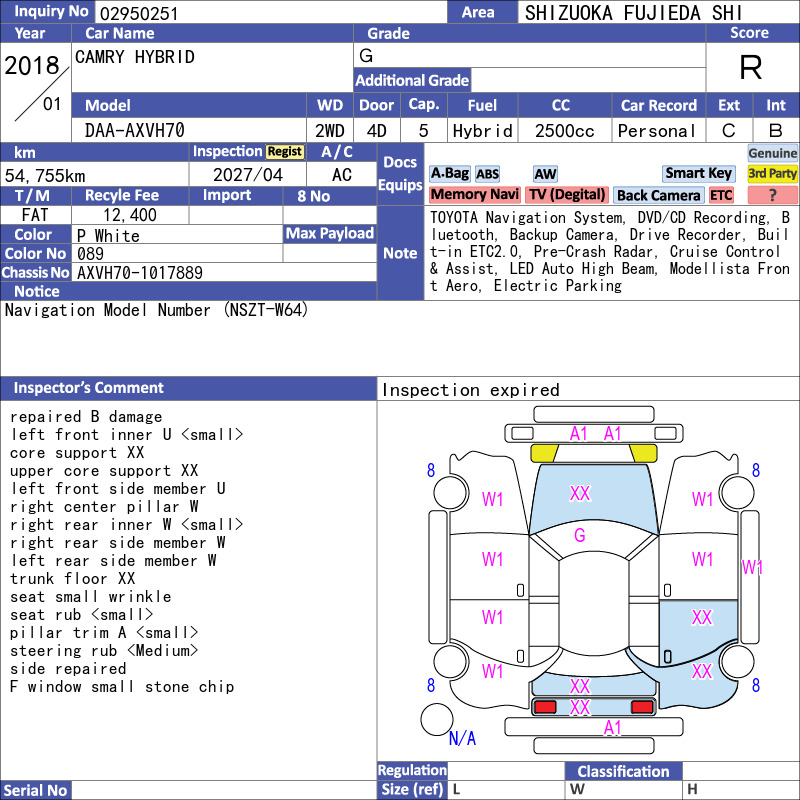The width and height of the screenshot is (800, 800).
Task: Click the comment 'repaired B damage'
Action: pos(86,417)
